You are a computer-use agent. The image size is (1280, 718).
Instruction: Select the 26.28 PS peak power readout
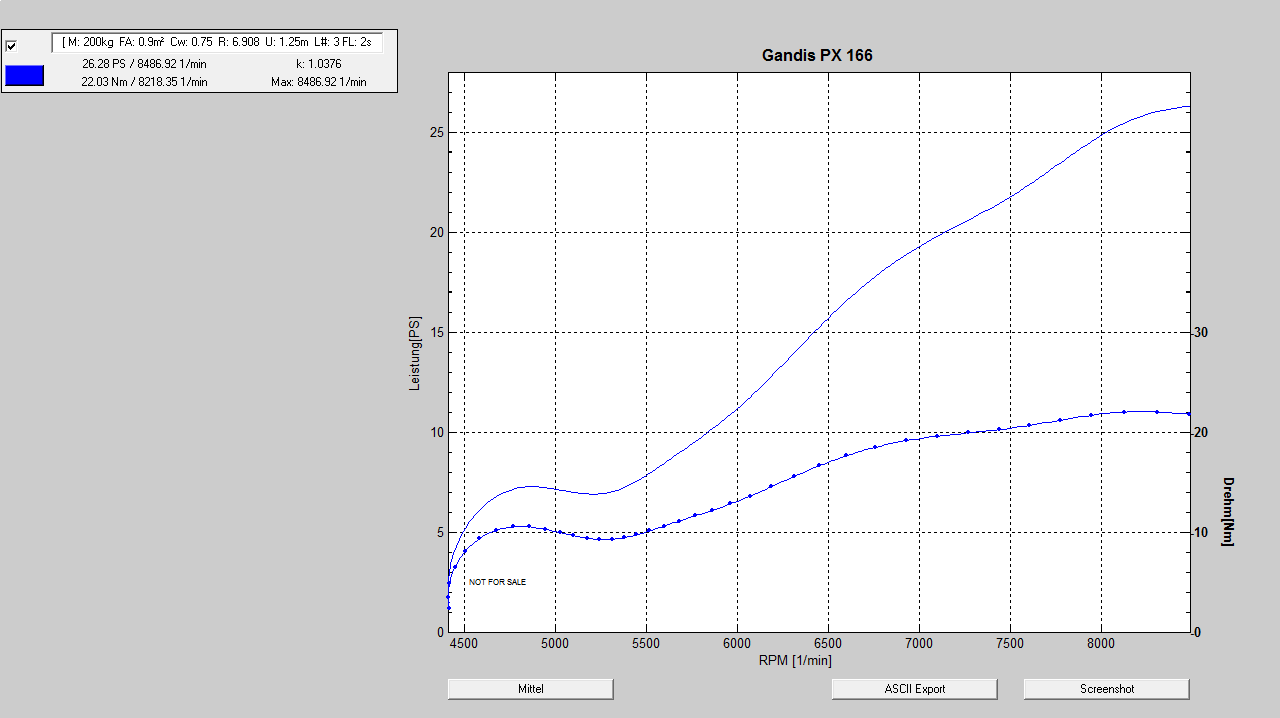(144, 64)
